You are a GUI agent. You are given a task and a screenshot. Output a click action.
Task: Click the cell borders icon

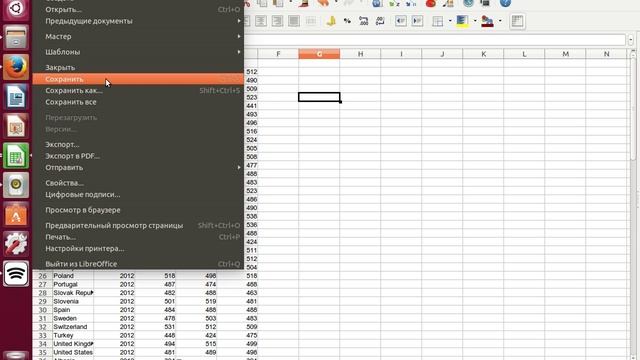438,21
